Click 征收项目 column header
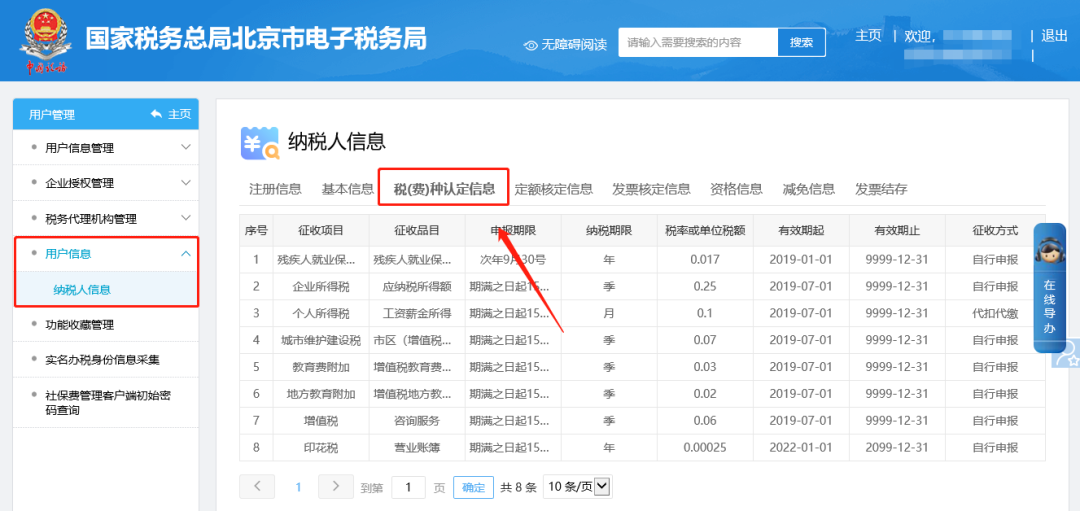 [321, 231]
